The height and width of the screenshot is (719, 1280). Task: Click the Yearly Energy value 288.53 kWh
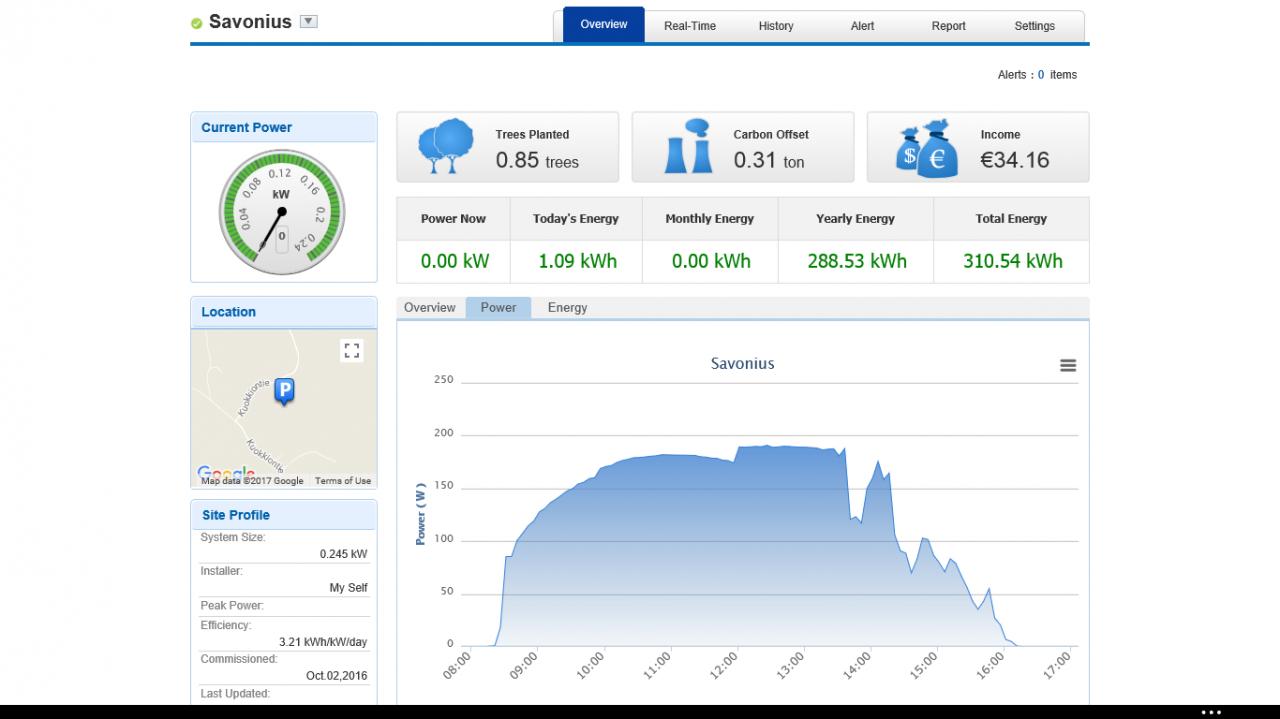coord(857,261)
